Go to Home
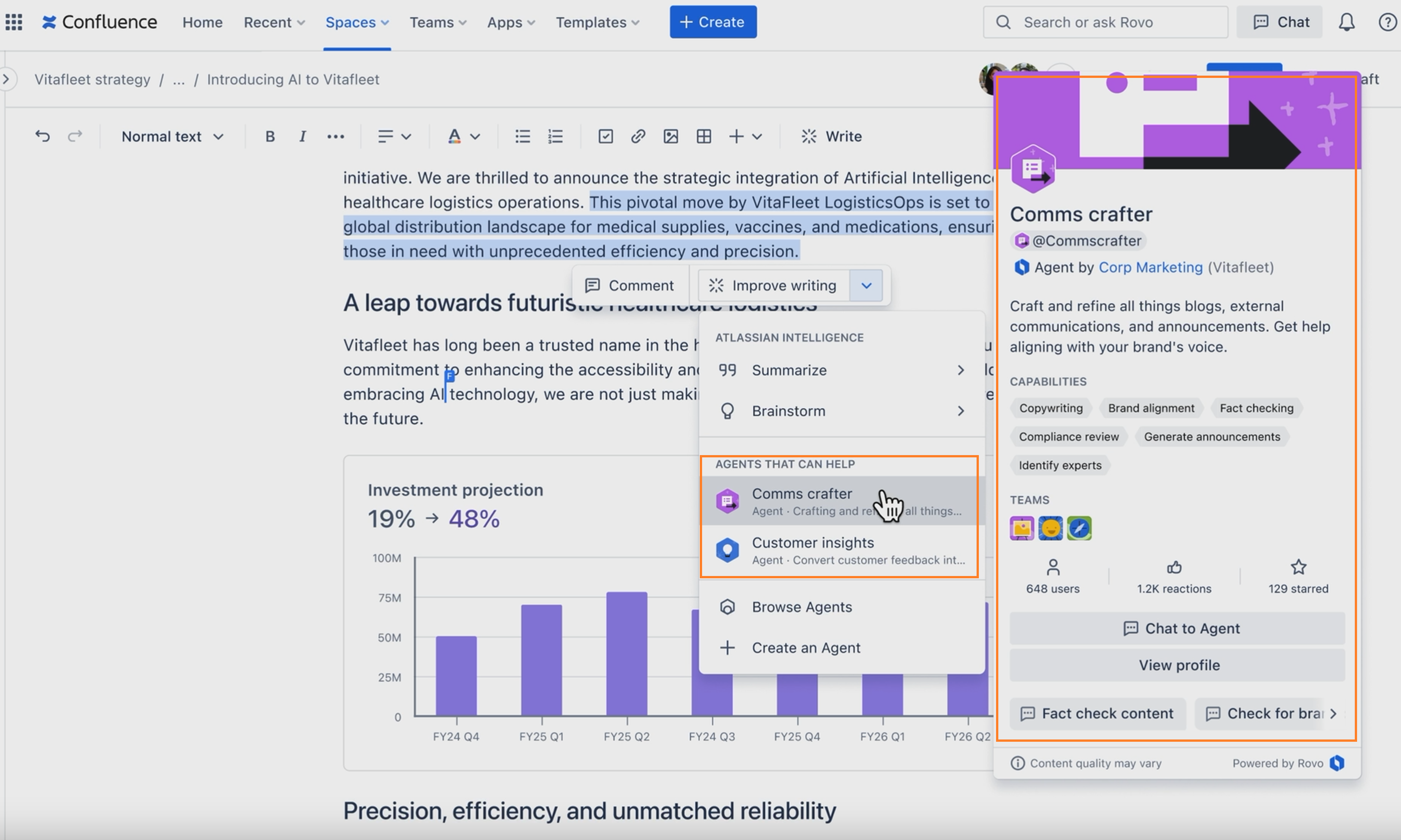This screenshot has height=840, width=1401. click(x=202, y=22)
